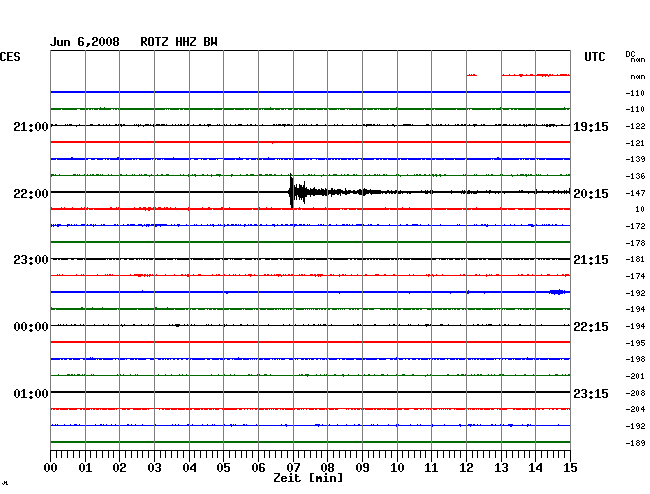Select the x-axis minute tick label 12
The width and height of the screenshot is (650, 494).
(x=466, y=468)
